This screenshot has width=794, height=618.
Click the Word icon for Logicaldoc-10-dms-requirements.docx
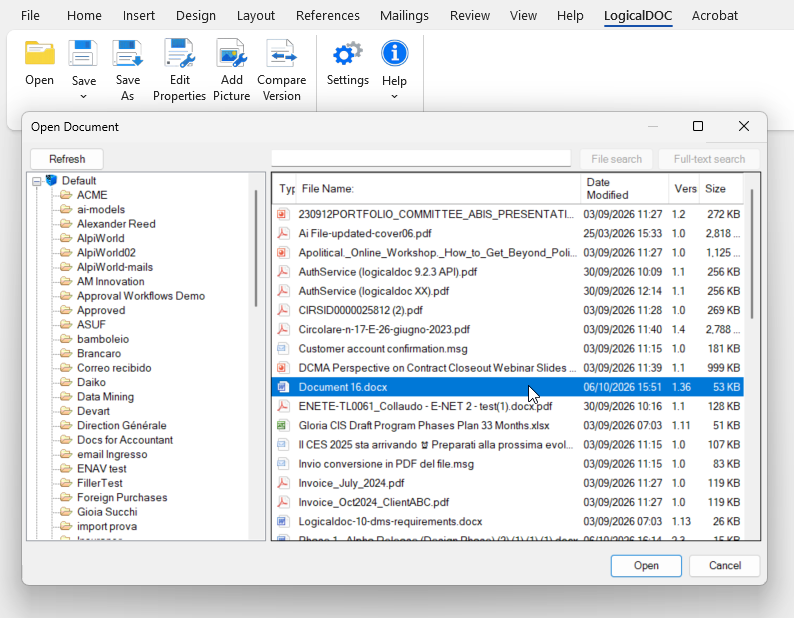283,521
